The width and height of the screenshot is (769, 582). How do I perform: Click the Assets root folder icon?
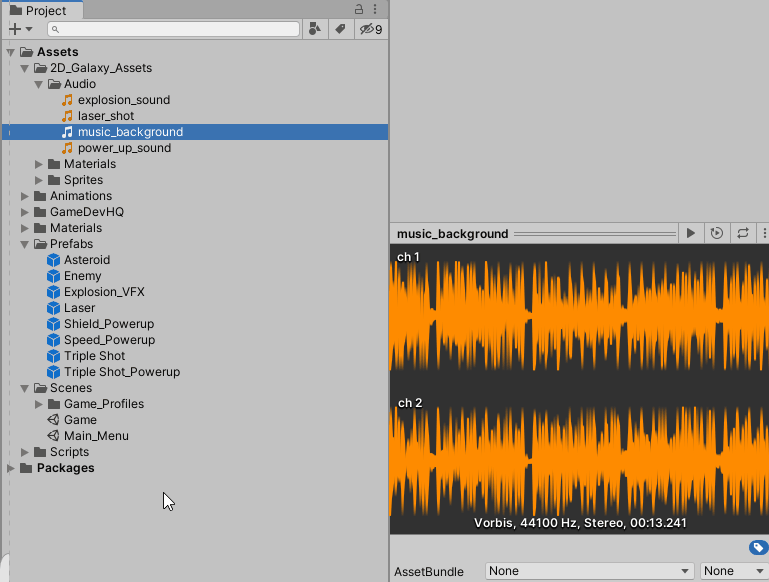tap(26, 52)
